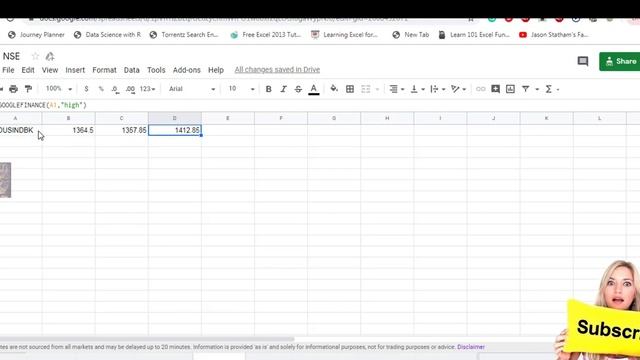
Task: Click the green Share button
Action: click(x=620, y=61)
